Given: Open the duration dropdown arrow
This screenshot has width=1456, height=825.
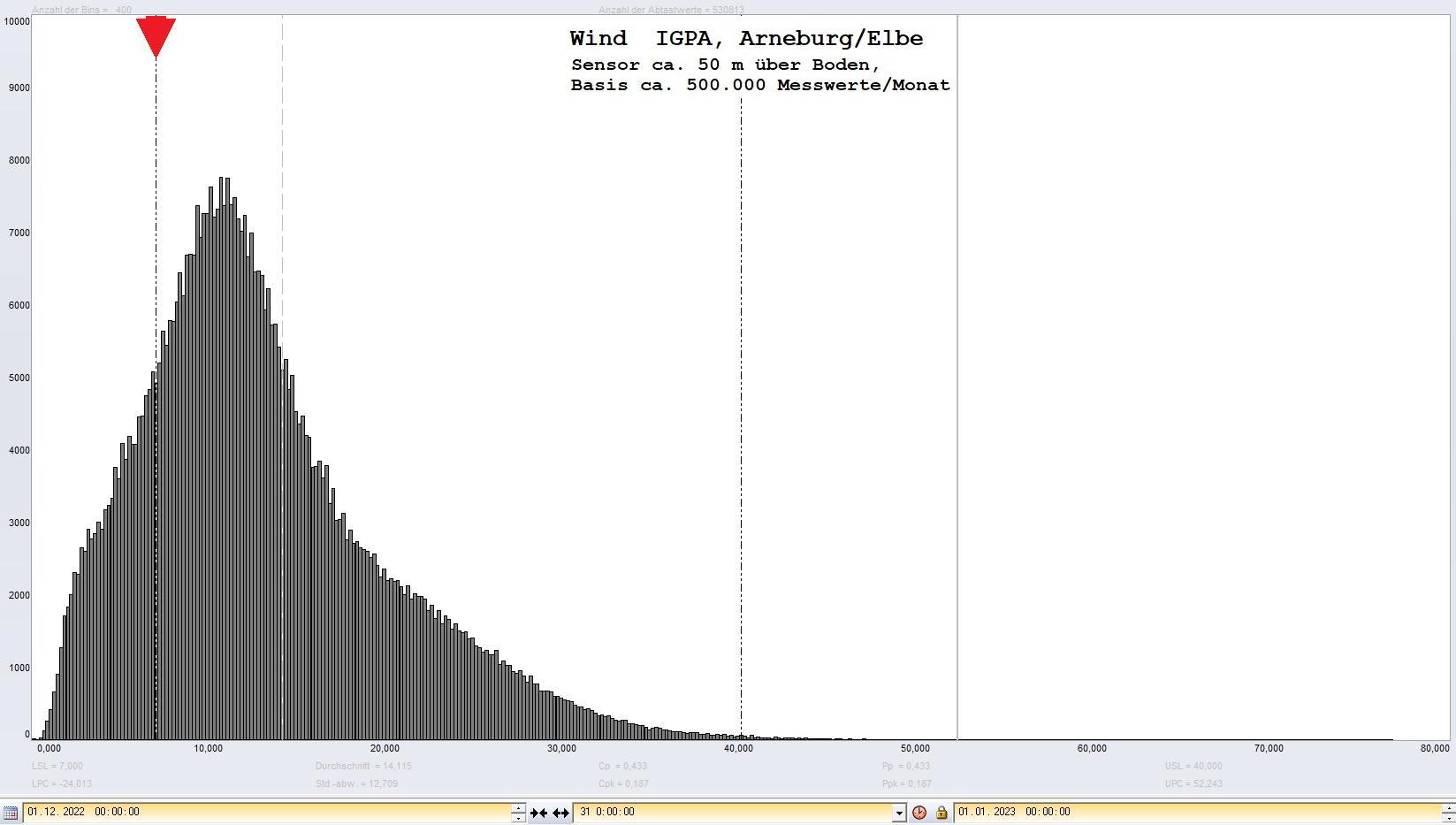Looking at the screenshot, I should click(x=899, y=813).
